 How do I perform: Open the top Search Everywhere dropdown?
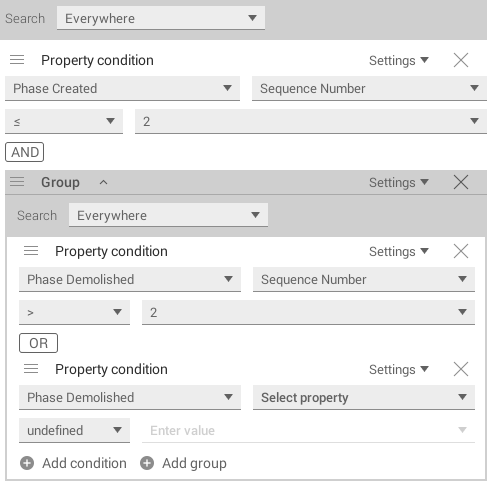point(161,18)
